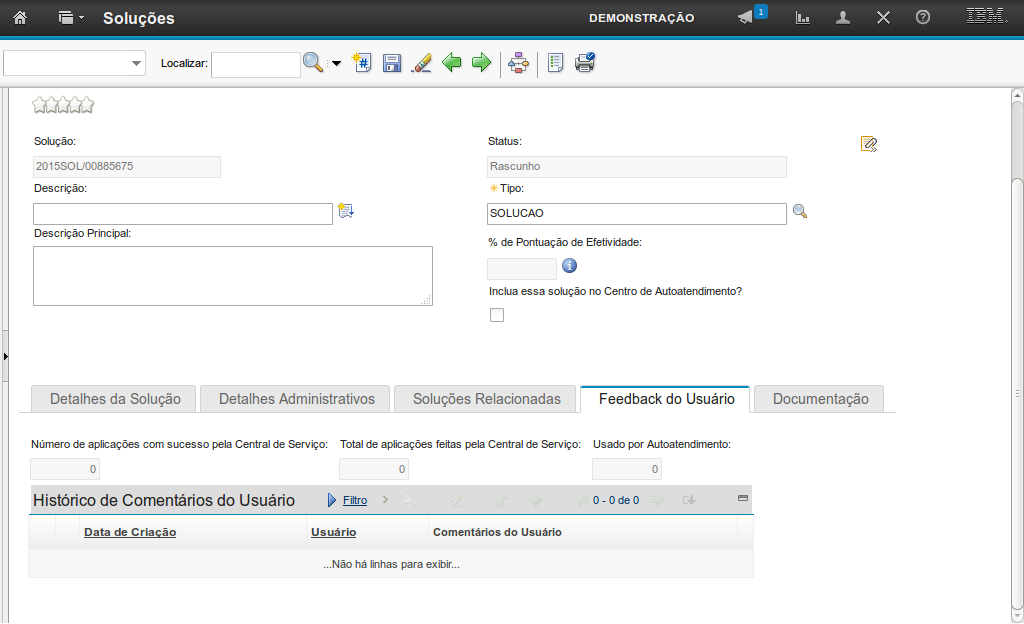The height and width of the screenshot is (624, 1024).
Task: Open long description editor beside Descrição field
Action: (x=346, y=211)
